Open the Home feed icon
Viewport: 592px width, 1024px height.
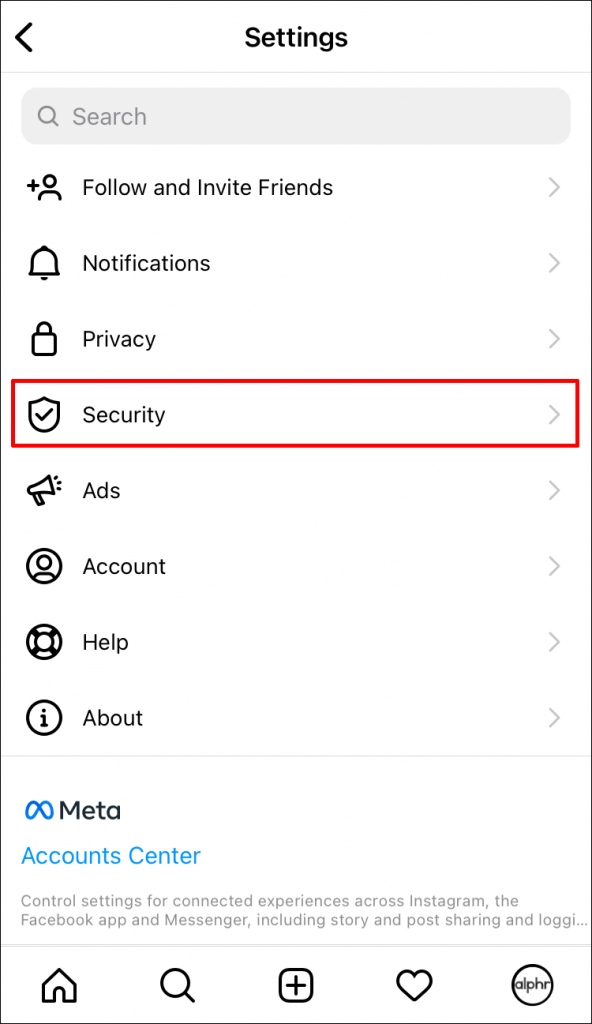(59, 985)
